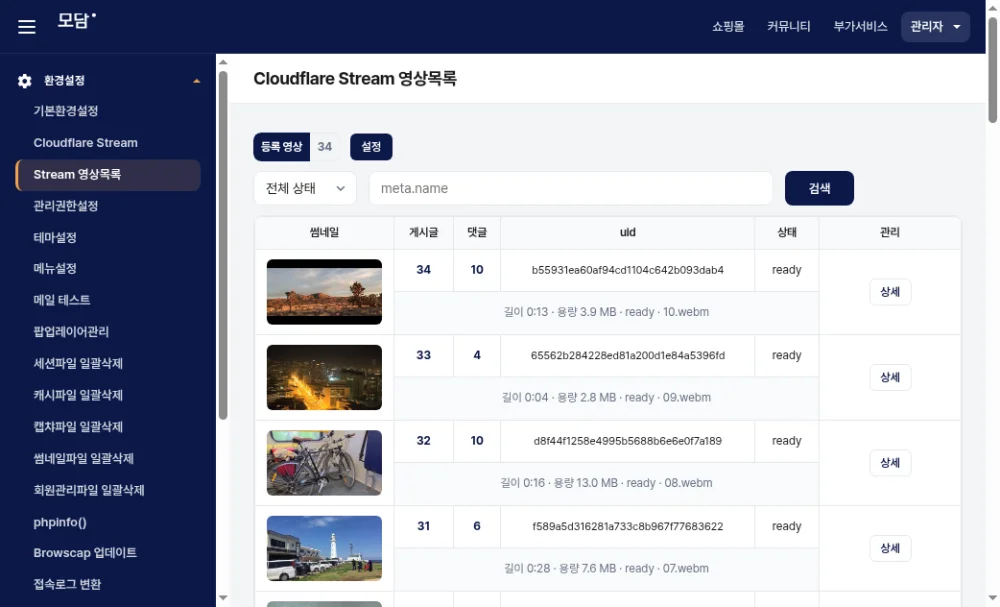Go to 쇼핑몰 in top navigation
Image resolution: width=1000 pixels, height=607 pixels.
tap(728, 27)
